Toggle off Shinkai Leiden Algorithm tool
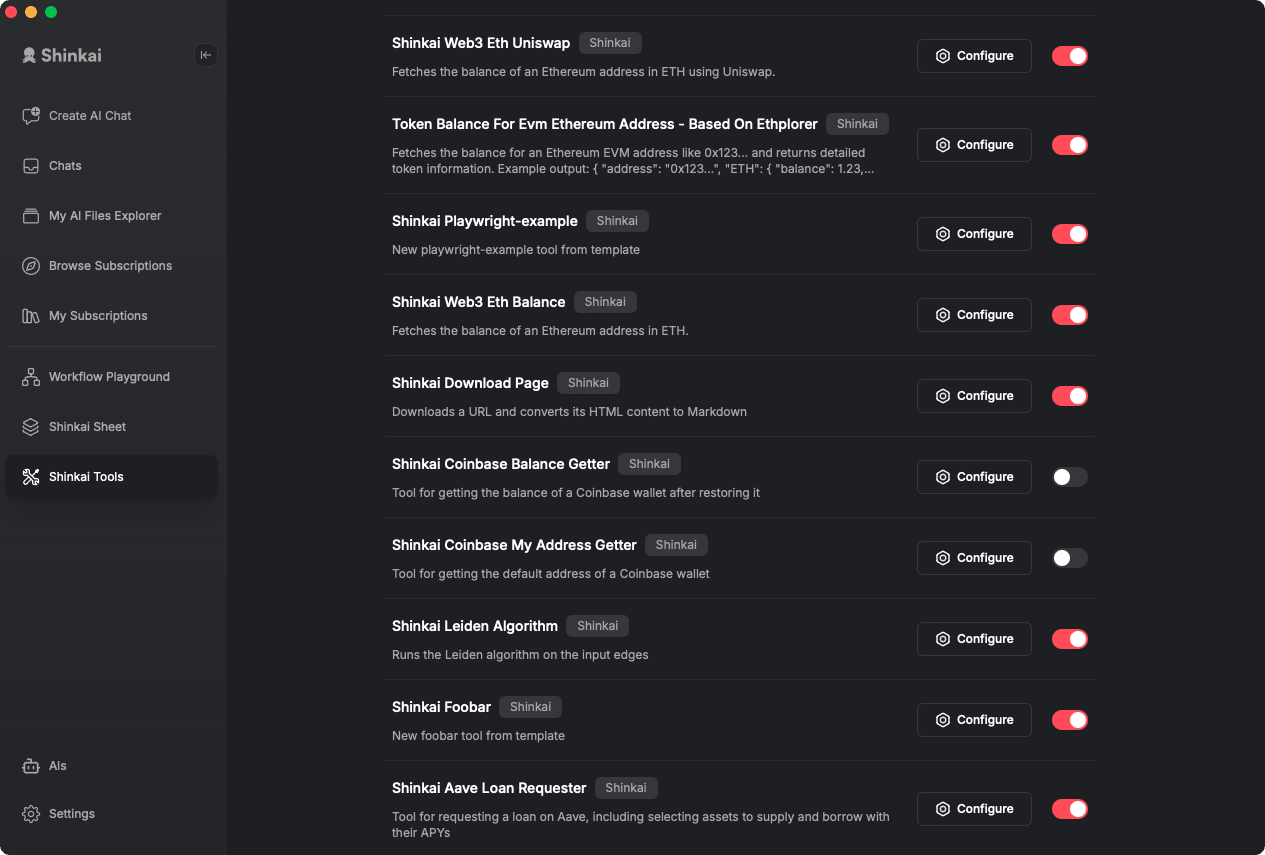 point(1070,639)
